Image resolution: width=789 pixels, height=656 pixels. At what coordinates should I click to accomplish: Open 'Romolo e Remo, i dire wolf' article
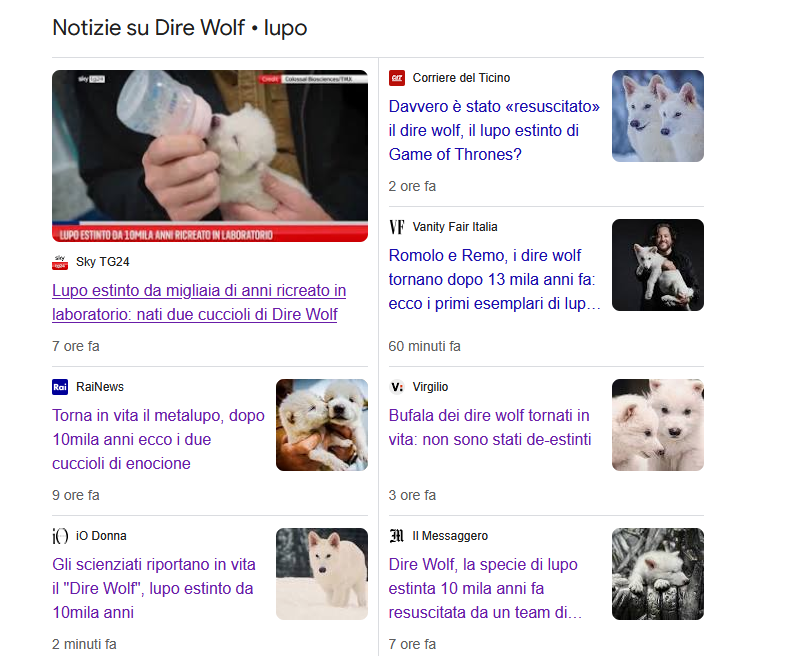click(493, 279)
